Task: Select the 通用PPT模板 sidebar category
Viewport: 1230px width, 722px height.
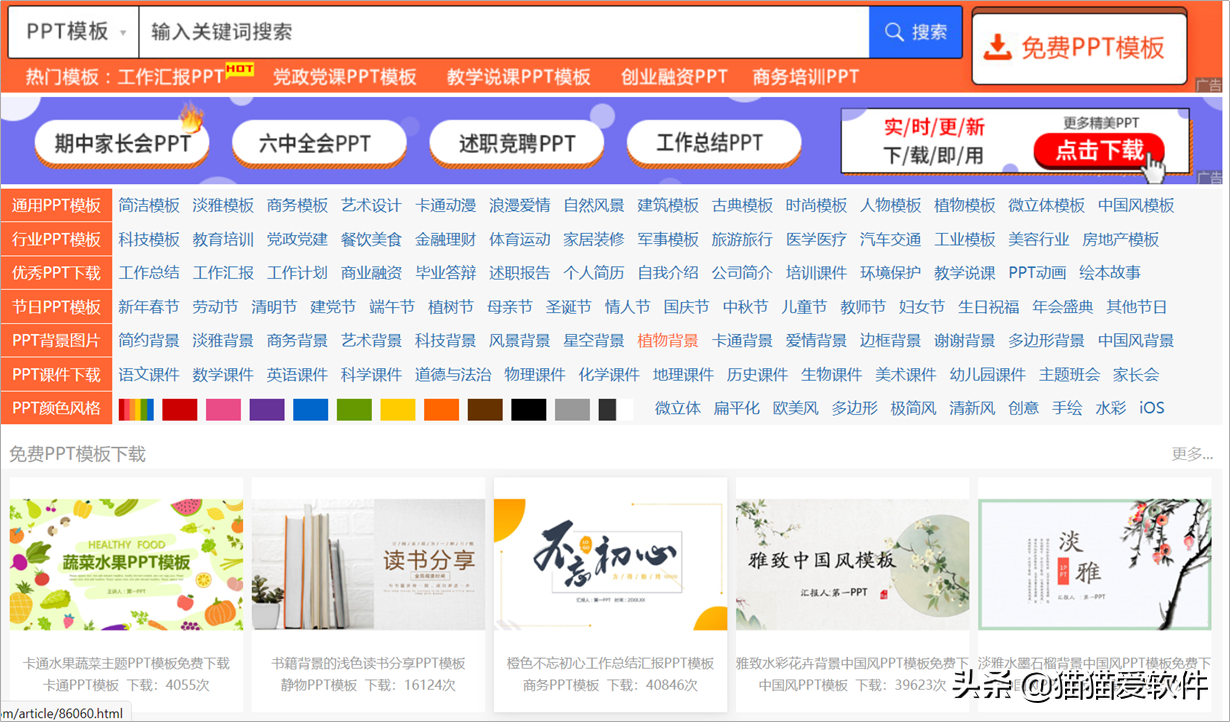Action: click(56, 205)
